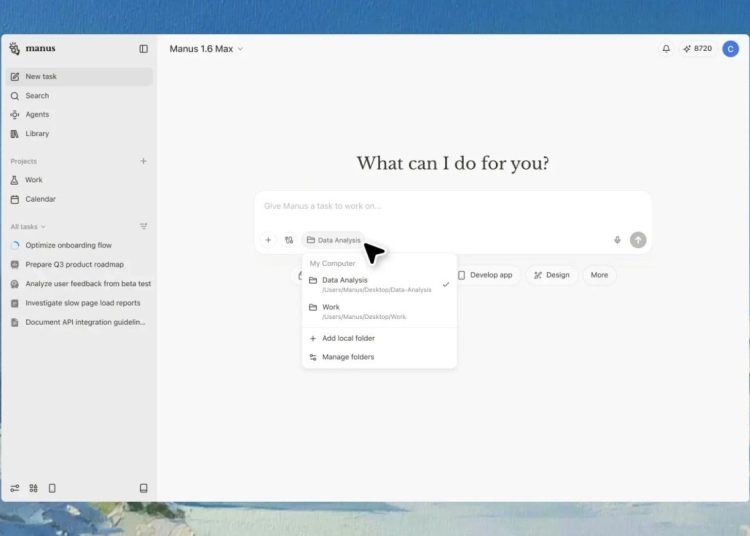Click the filter icon next to All tasks
750x536 pixels.
pos(143,227)
